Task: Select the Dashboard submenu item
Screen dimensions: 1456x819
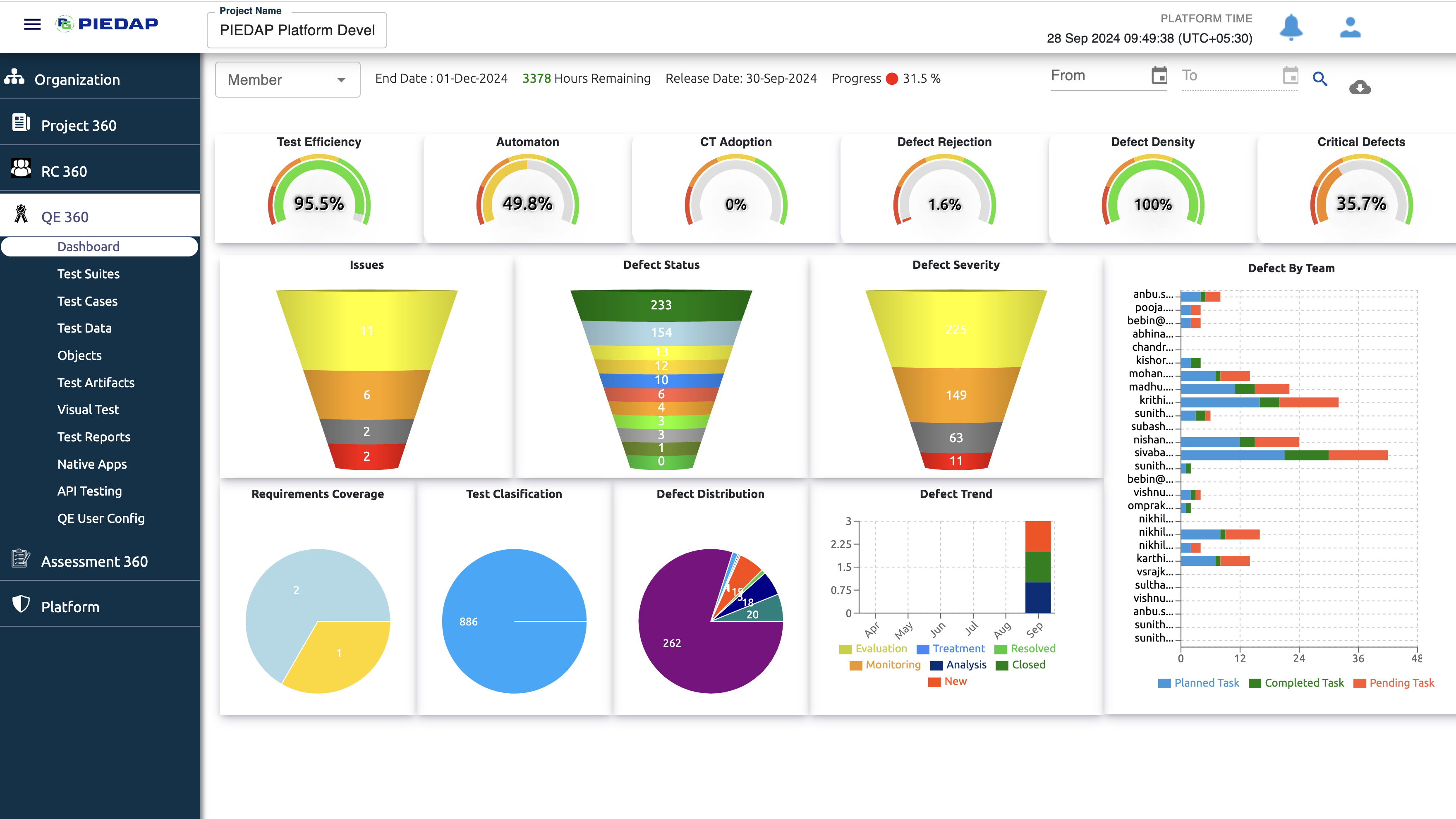Action: pos(99,247)
